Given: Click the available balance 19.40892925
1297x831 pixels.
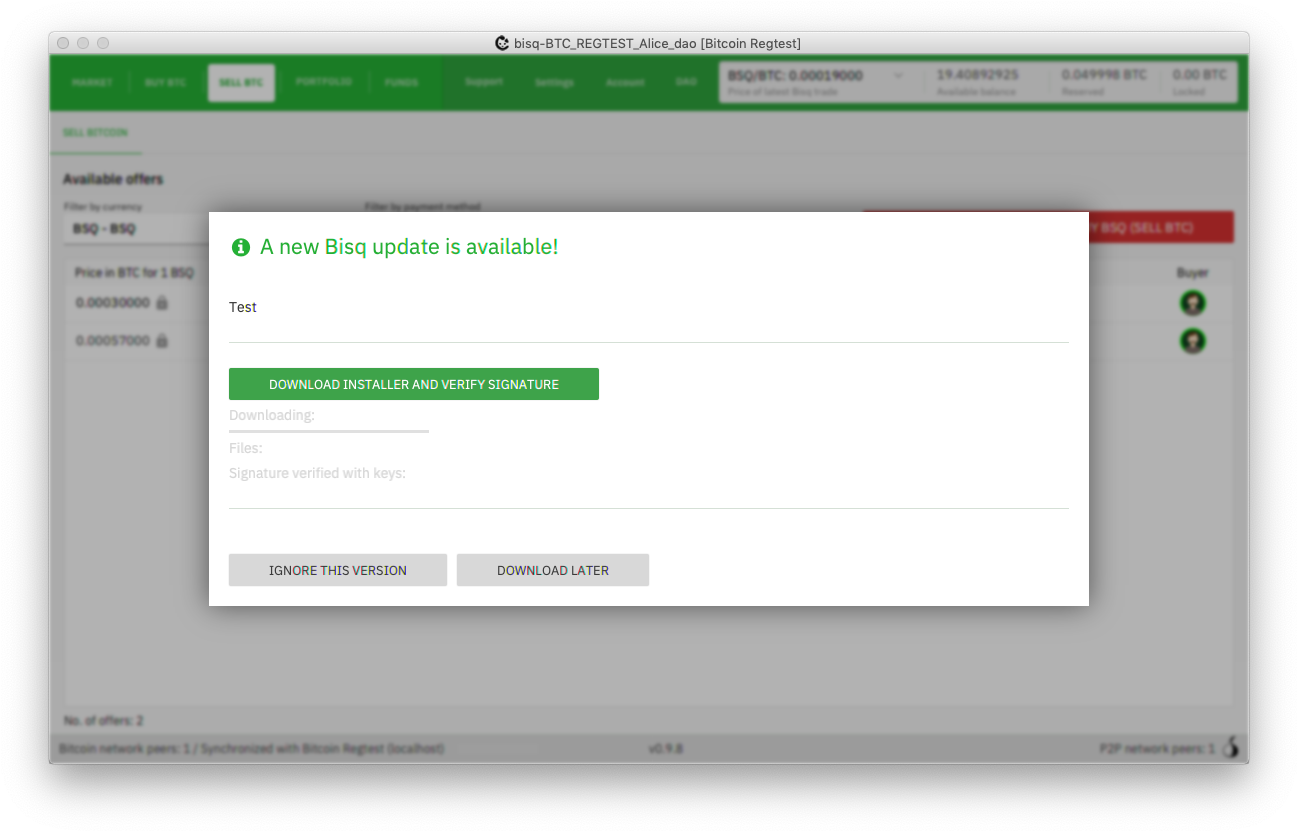Looking at the screenshot, I should pos(977,75).
